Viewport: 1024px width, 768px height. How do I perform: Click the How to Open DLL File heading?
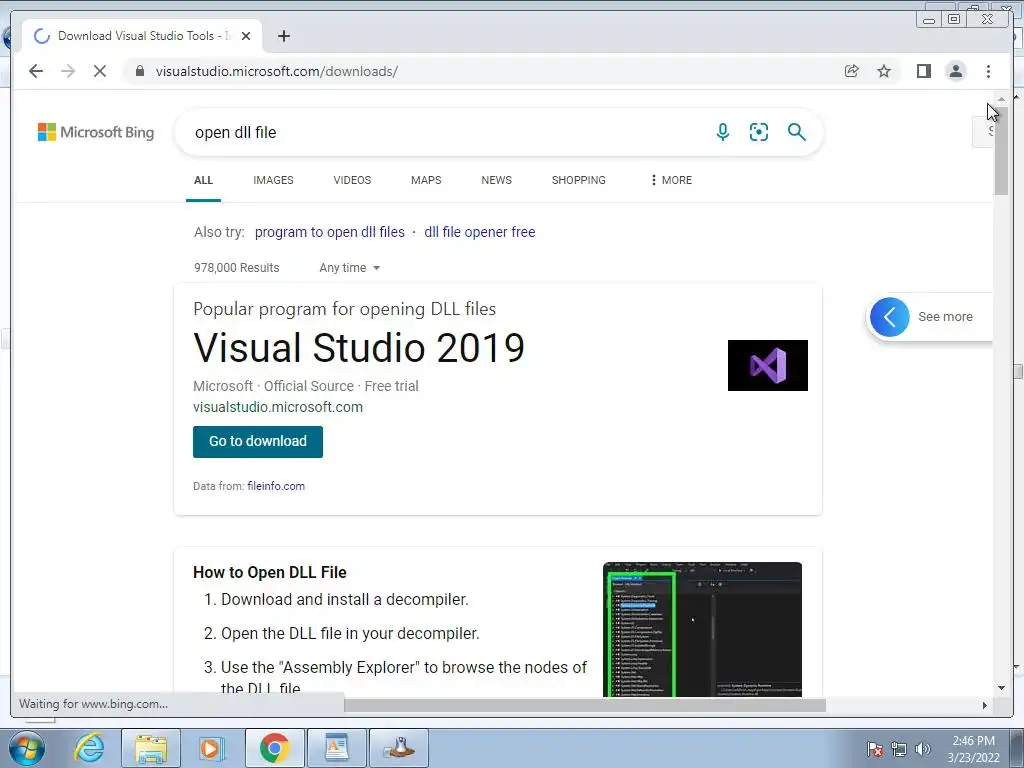tap(270, 572)
